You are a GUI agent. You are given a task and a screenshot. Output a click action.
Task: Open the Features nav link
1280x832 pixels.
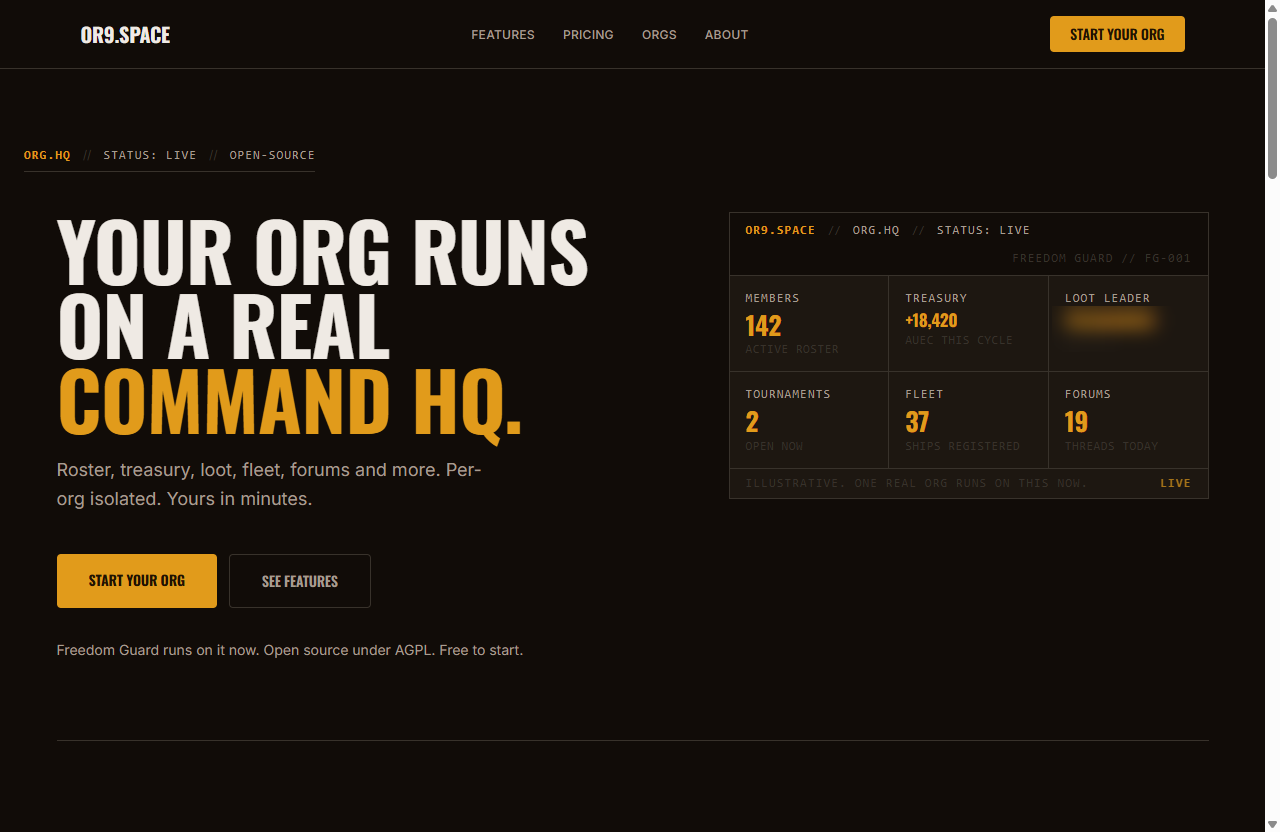pos(503,35)
